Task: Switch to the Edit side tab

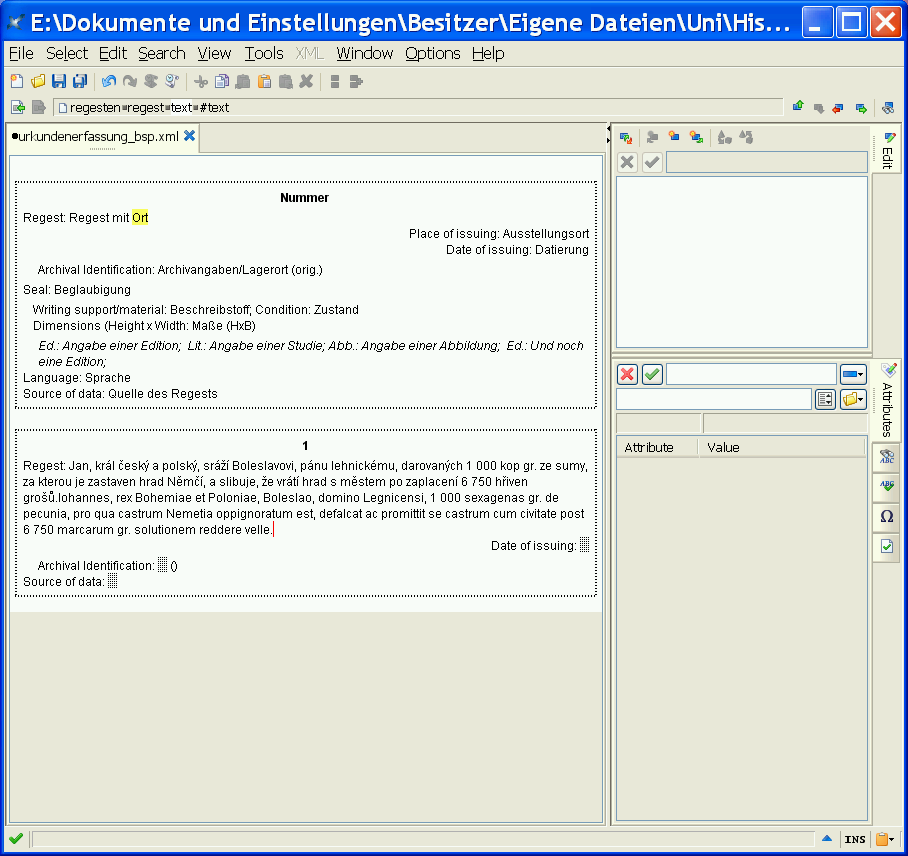Action: pyautogui.click(x=887, y=151)
